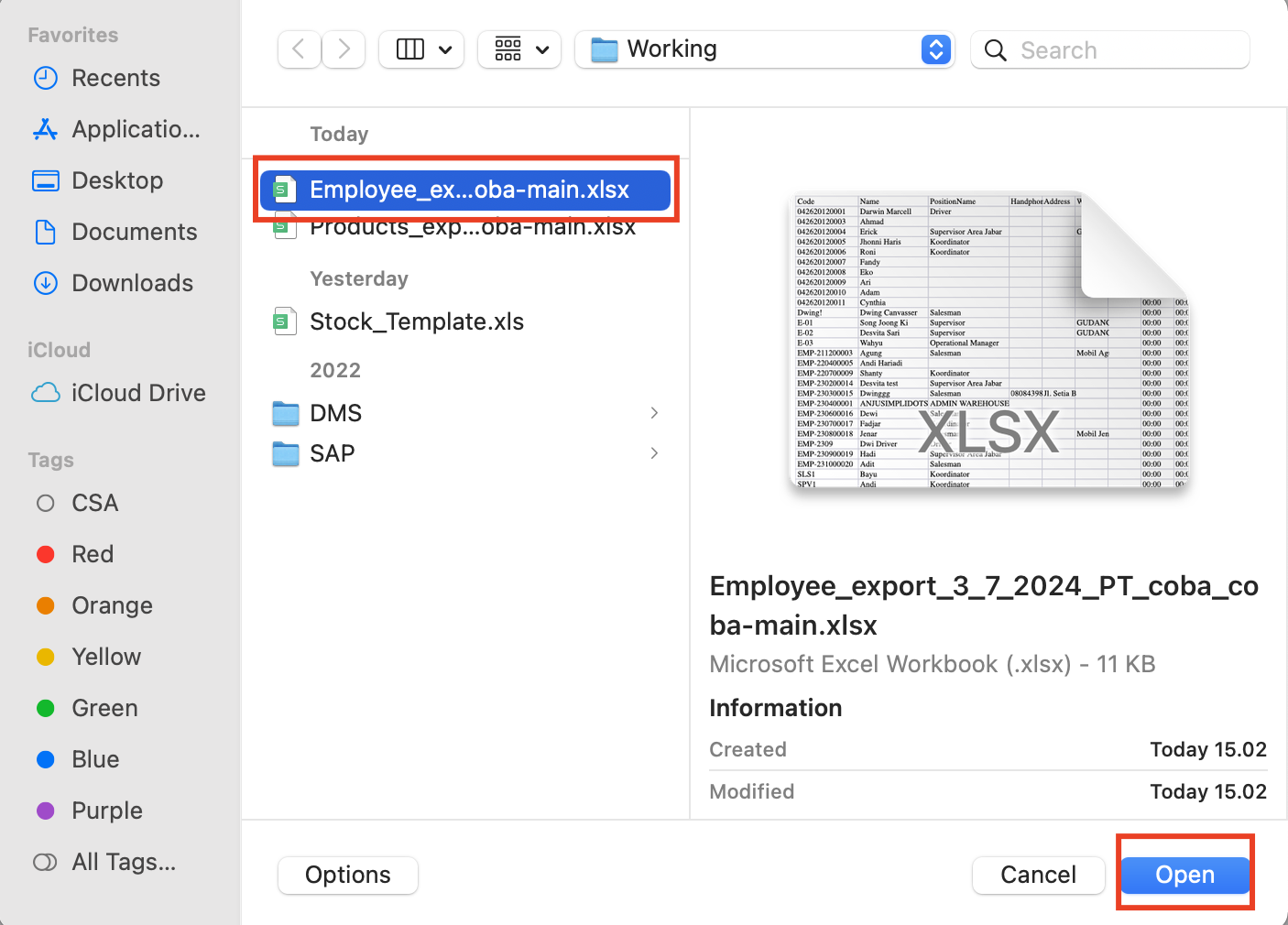Open the Working folder location popup

click(764, 49)
